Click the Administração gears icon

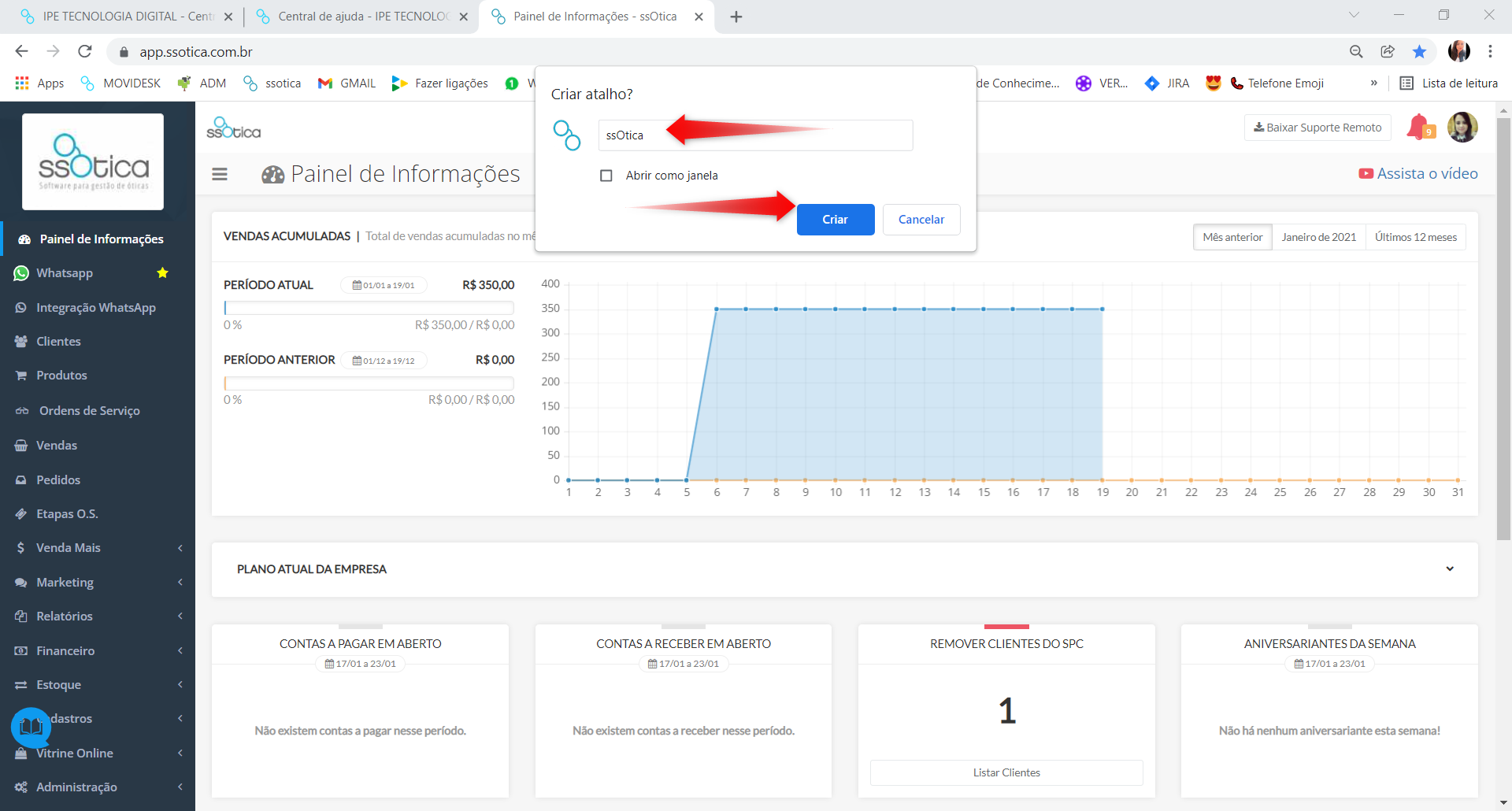[21, 787]
